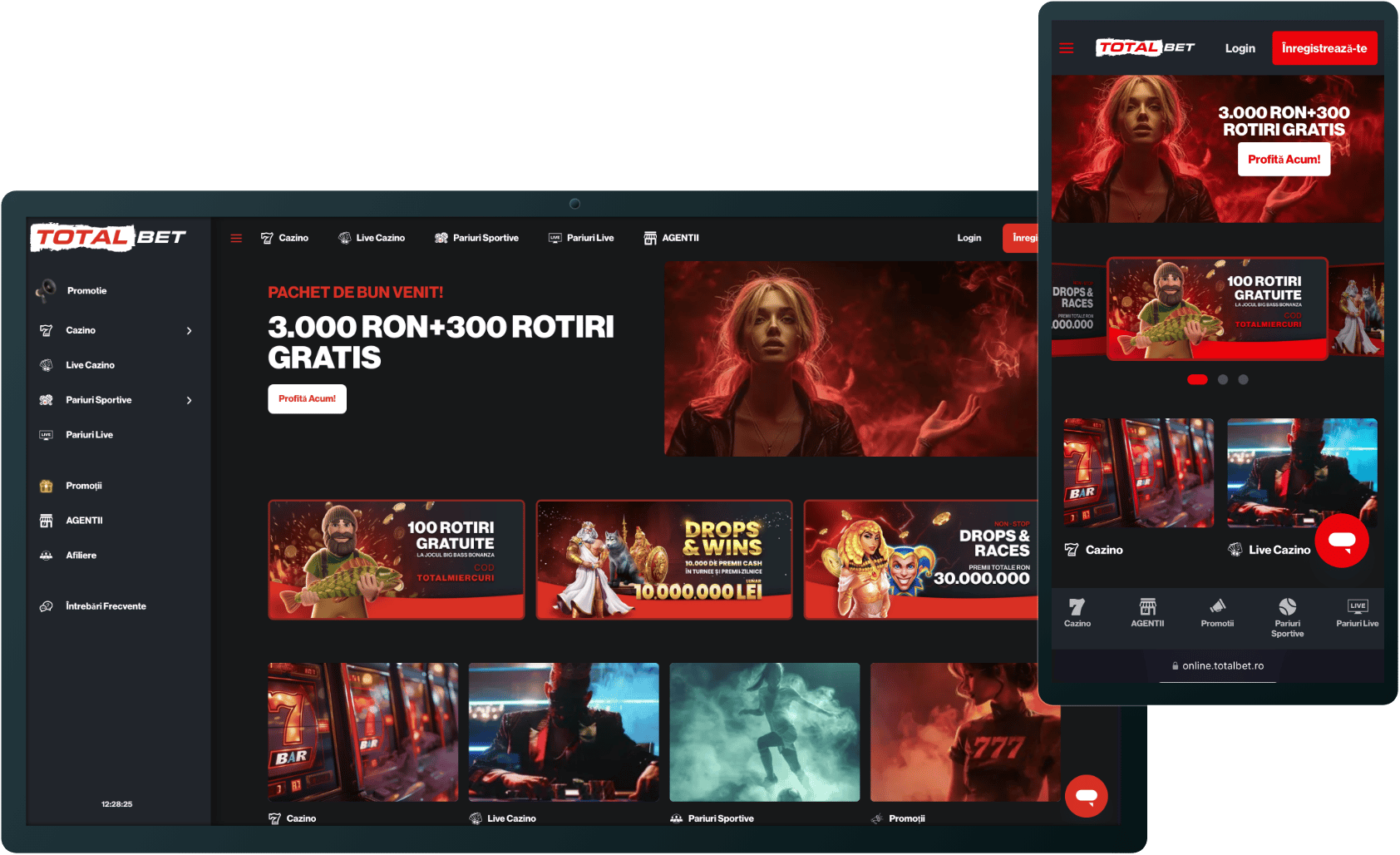This screenshot has width=1400, height=855.
Task: Open Pariuri Live in top navigation
Action: pos(581,238)
